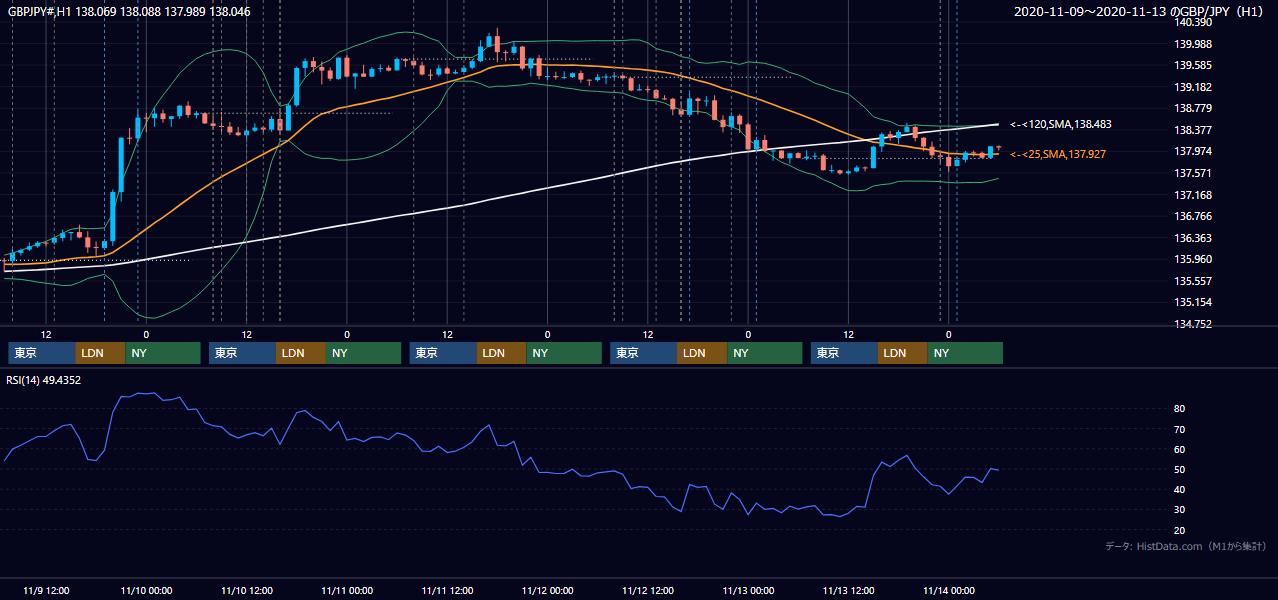Viewport: 1278px width, 600px height.
Task: Select the 東京 session block for 11/9
Action: [x=42, y=353]
